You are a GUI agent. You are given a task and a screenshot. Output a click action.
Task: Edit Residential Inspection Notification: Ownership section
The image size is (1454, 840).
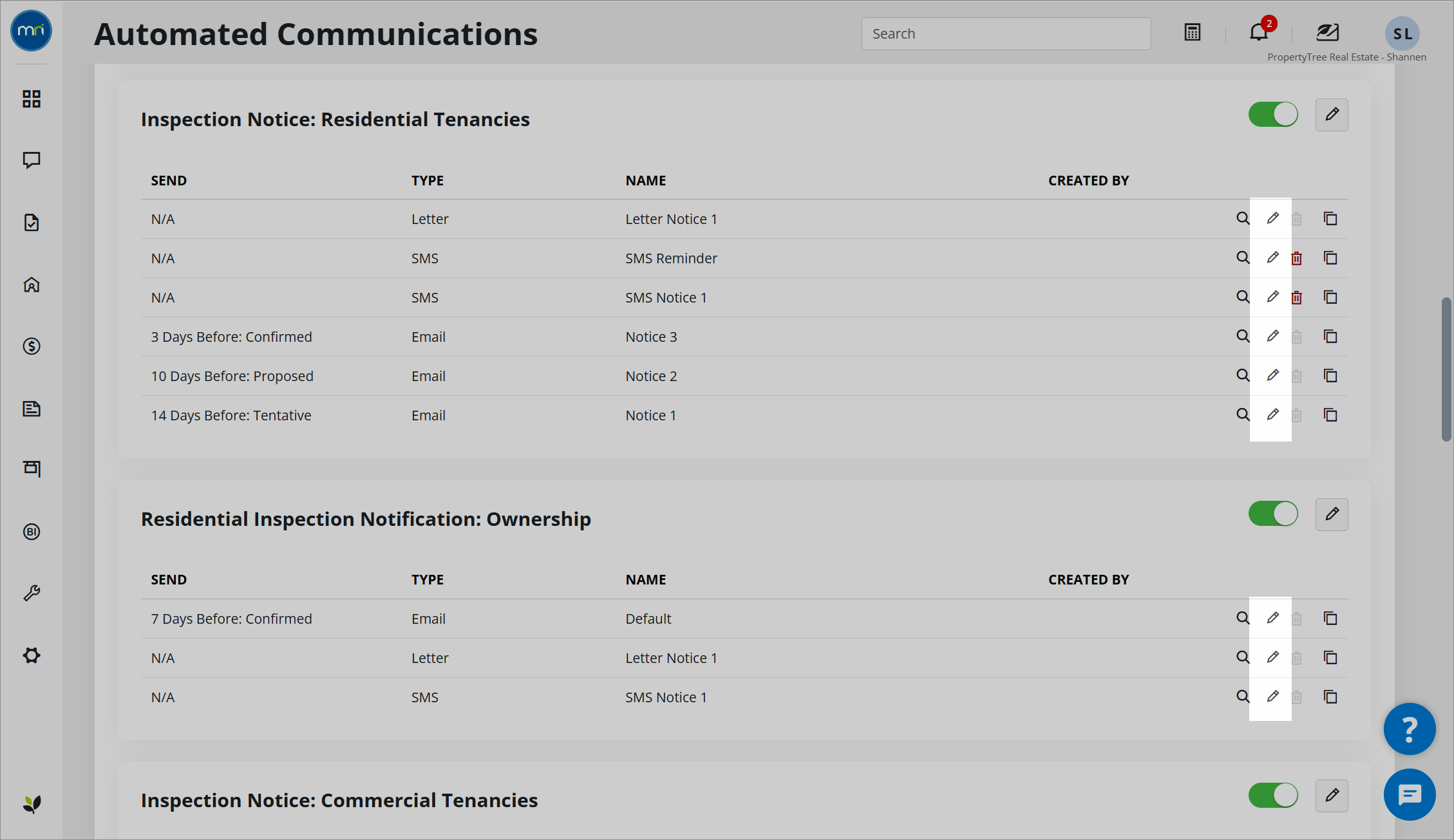(x=1332, y=514)
